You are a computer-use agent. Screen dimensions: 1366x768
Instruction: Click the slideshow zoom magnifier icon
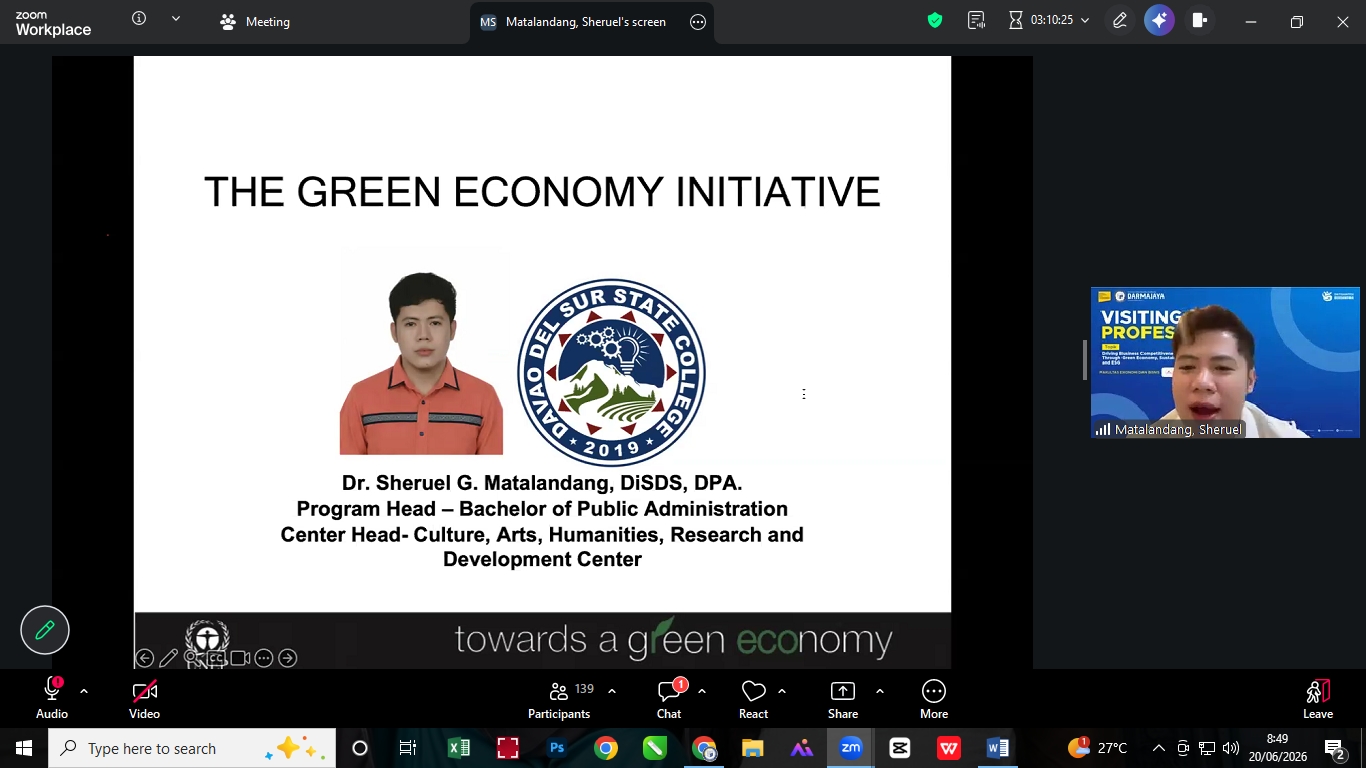191,658
